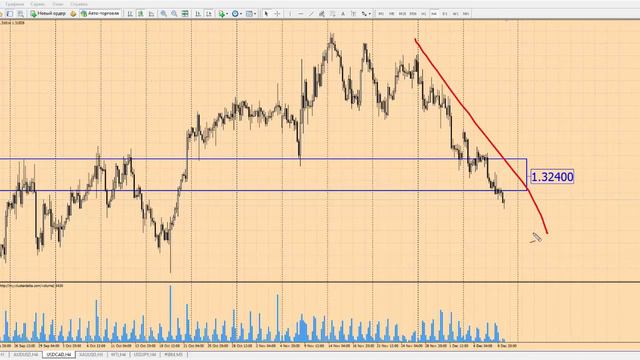Select the standard cursor tool
The height and width of the screenshot is (360, 640).
click(x=266, y=13)
